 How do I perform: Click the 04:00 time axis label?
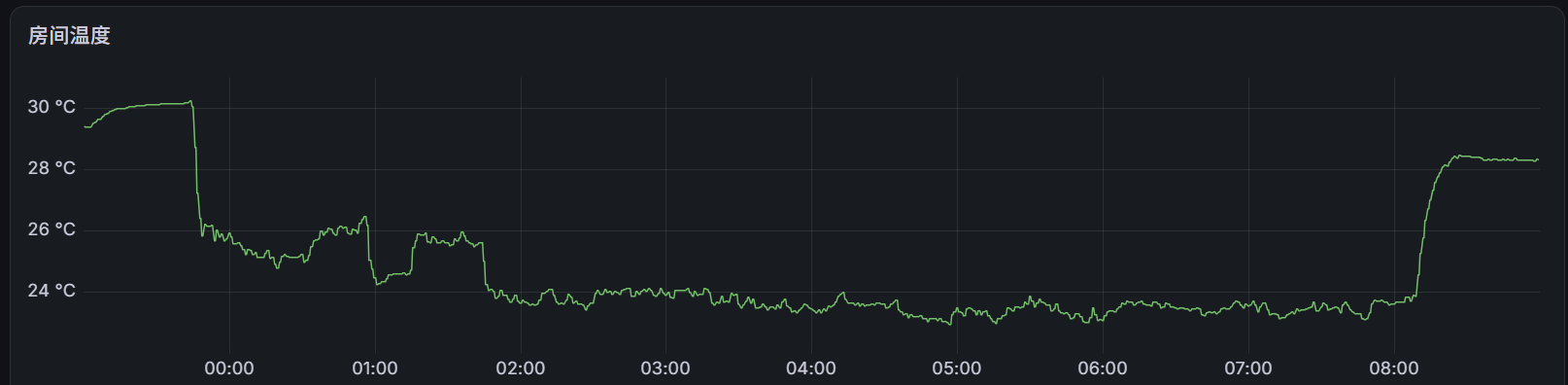(811, 368)
